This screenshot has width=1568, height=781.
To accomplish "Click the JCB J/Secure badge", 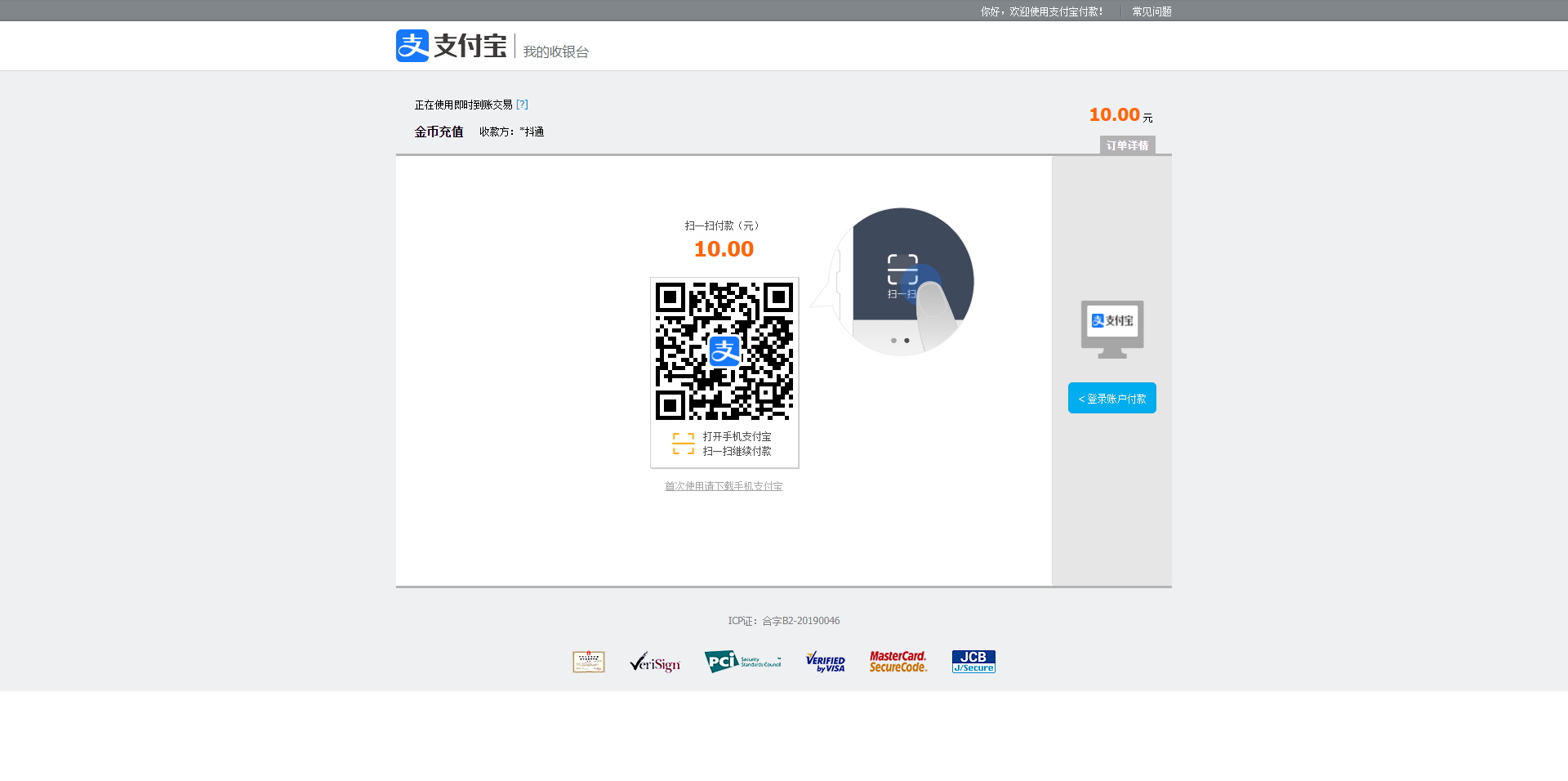I will (973, 662).
